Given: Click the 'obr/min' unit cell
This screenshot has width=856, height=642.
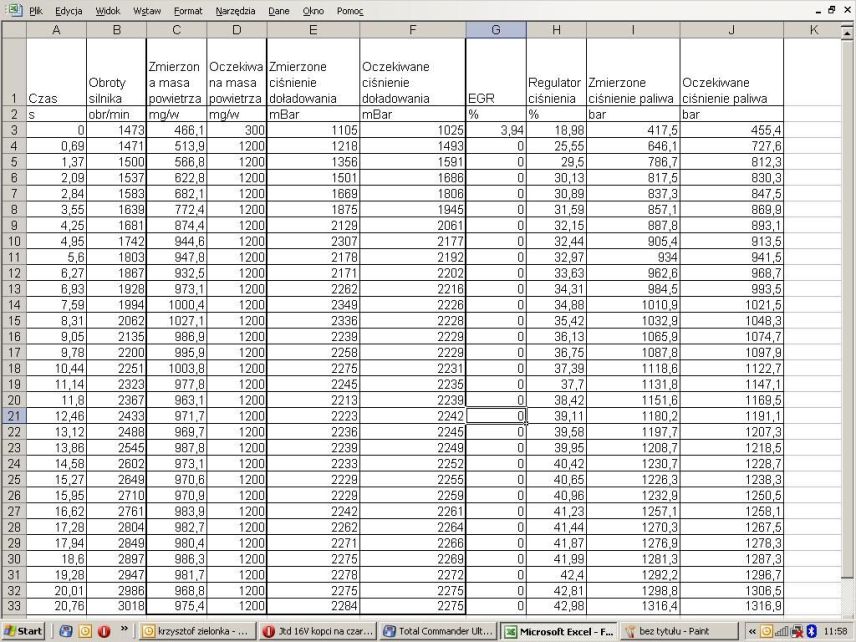Looking at the screenshot, I should point(116,115).
